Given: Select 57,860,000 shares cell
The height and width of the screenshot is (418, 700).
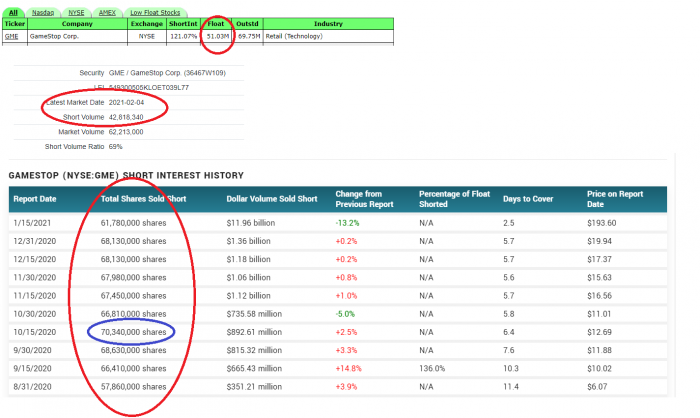Looking at the screenshot, I should [x=133, y=388].
